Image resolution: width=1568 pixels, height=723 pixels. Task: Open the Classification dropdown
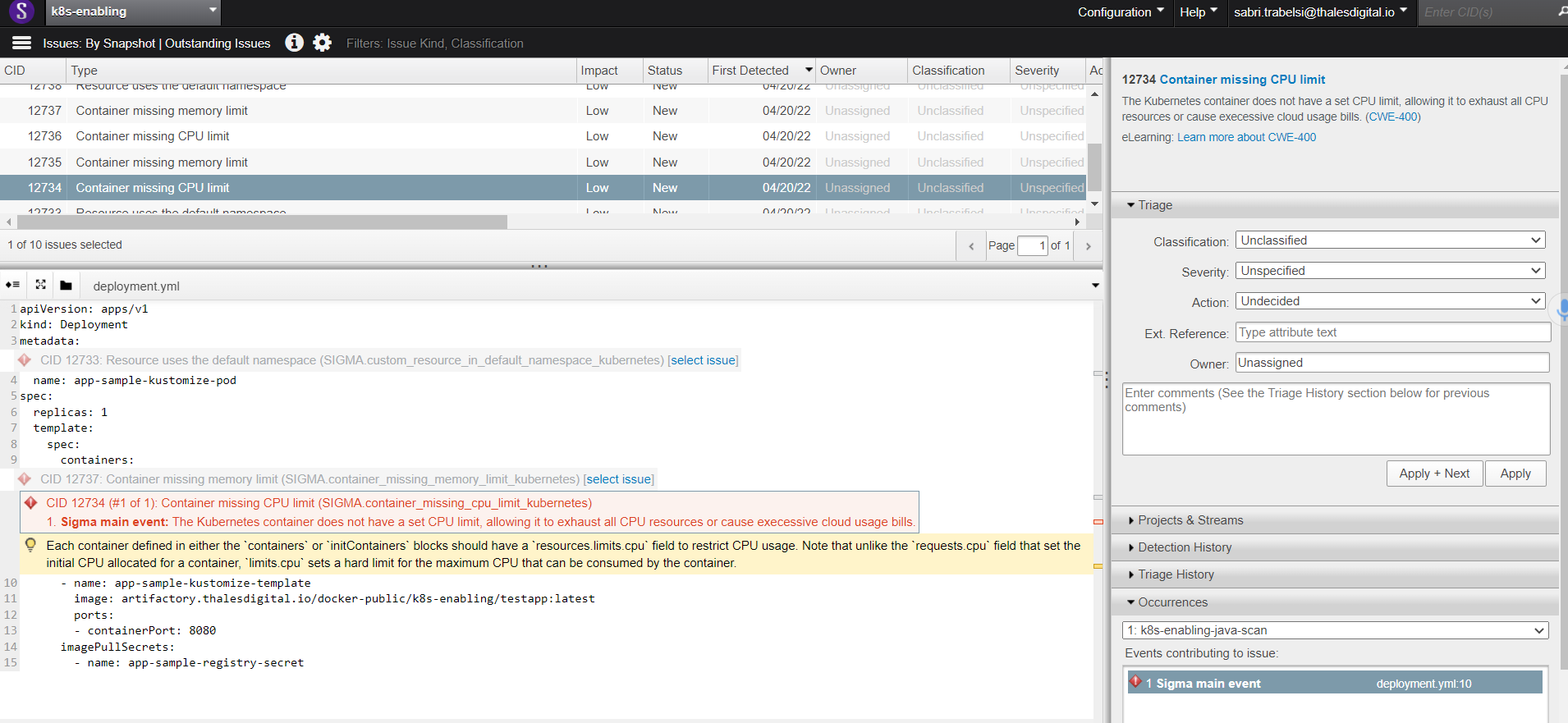(x=1391, y=240)
